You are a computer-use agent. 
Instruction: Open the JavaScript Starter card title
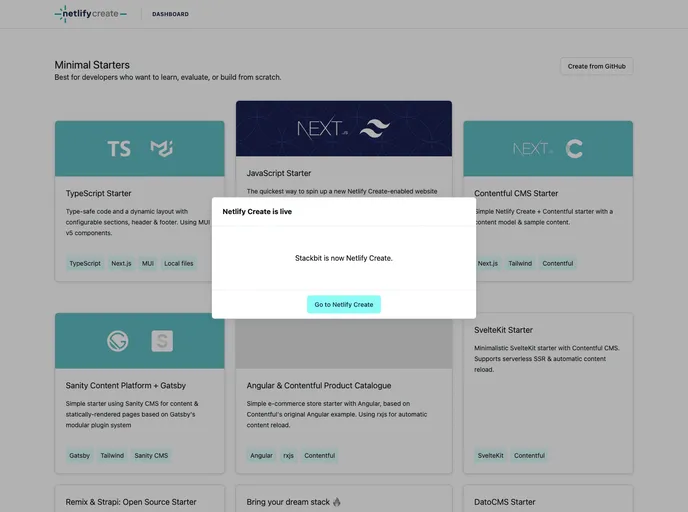(279, 173)
